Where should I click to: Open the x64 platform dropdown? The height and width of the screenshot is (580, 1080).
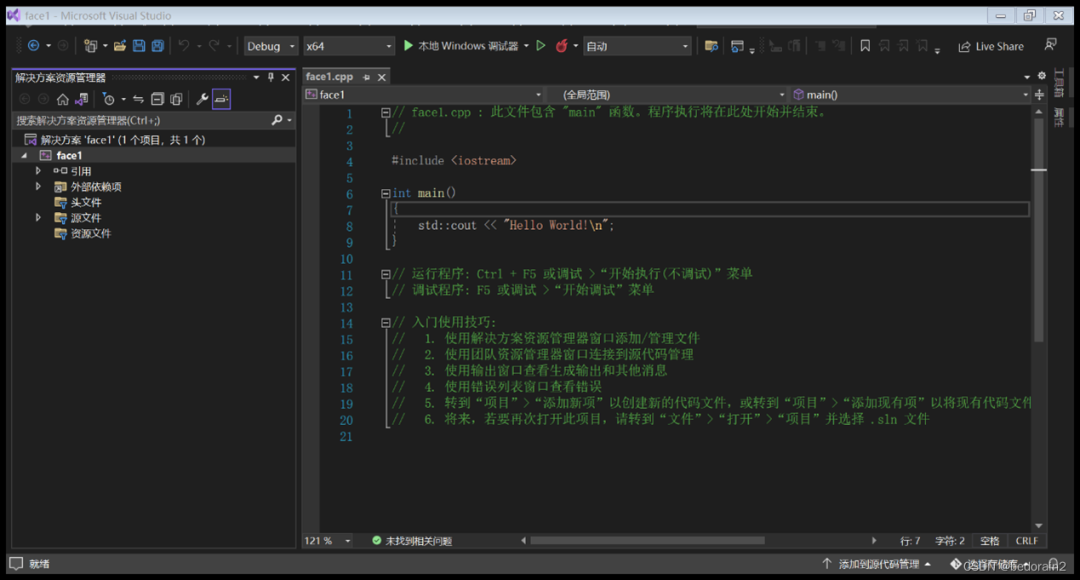(349, 46)
